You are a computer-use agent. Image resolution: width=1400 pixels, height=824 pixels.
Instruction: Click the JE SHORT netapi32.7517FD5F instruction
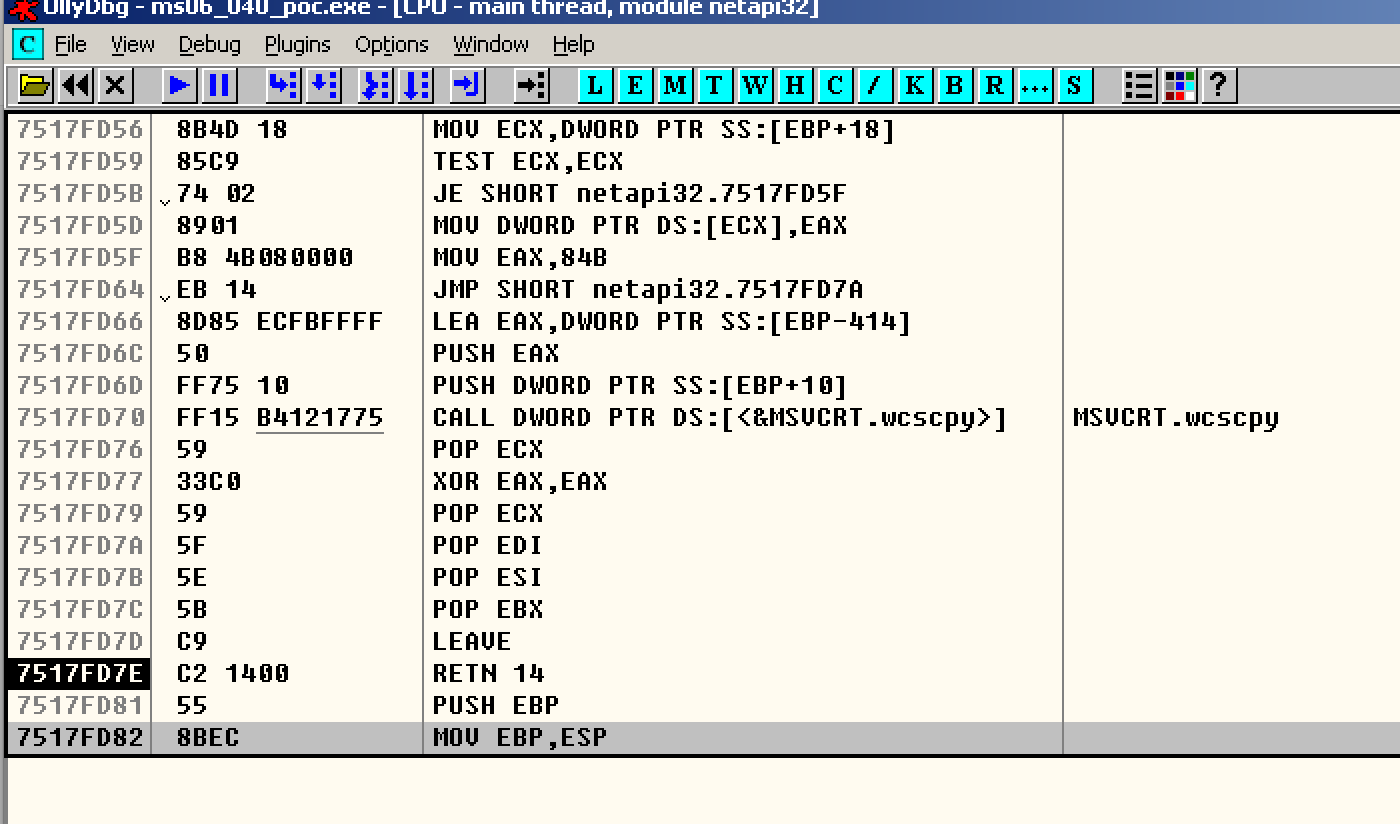click(640, 193)
